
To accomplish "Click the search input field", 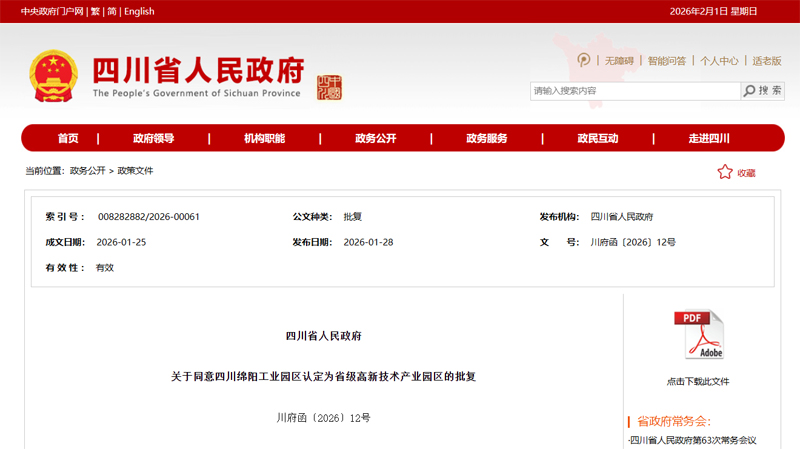I will pos(634,91).
